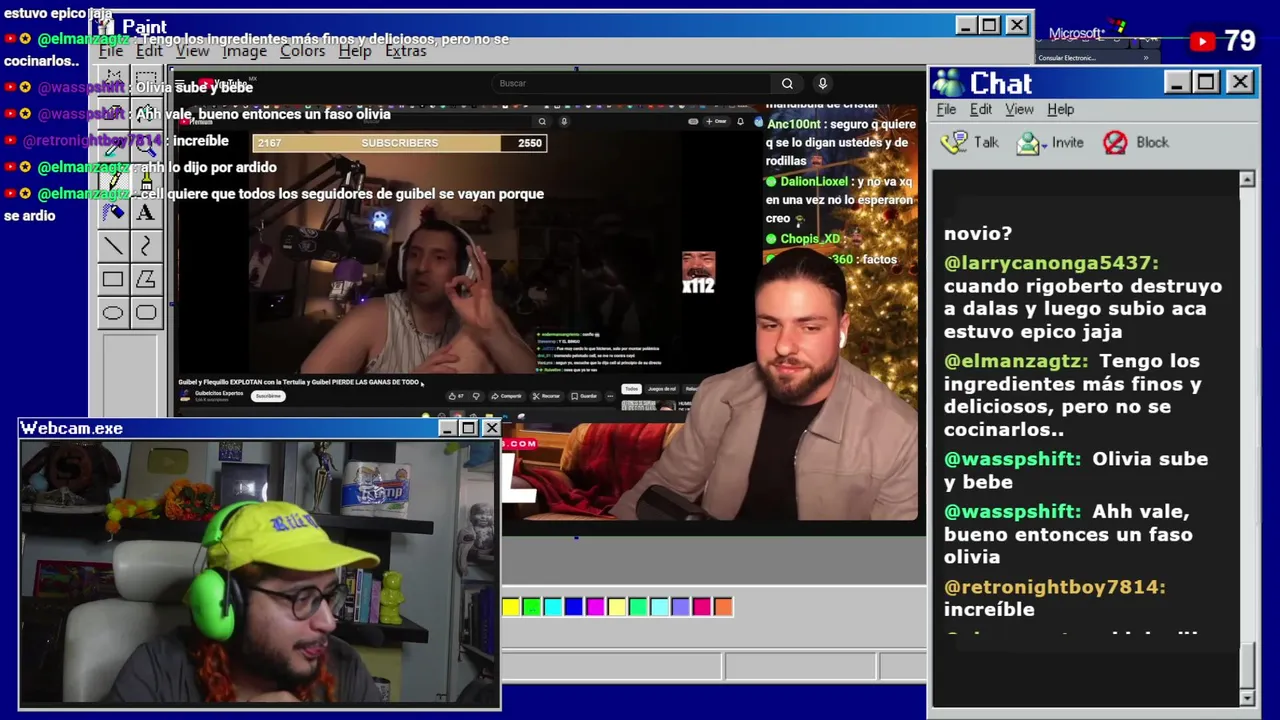
Task: Open Paint's Extras menu
Action: (x=405, y=51)
